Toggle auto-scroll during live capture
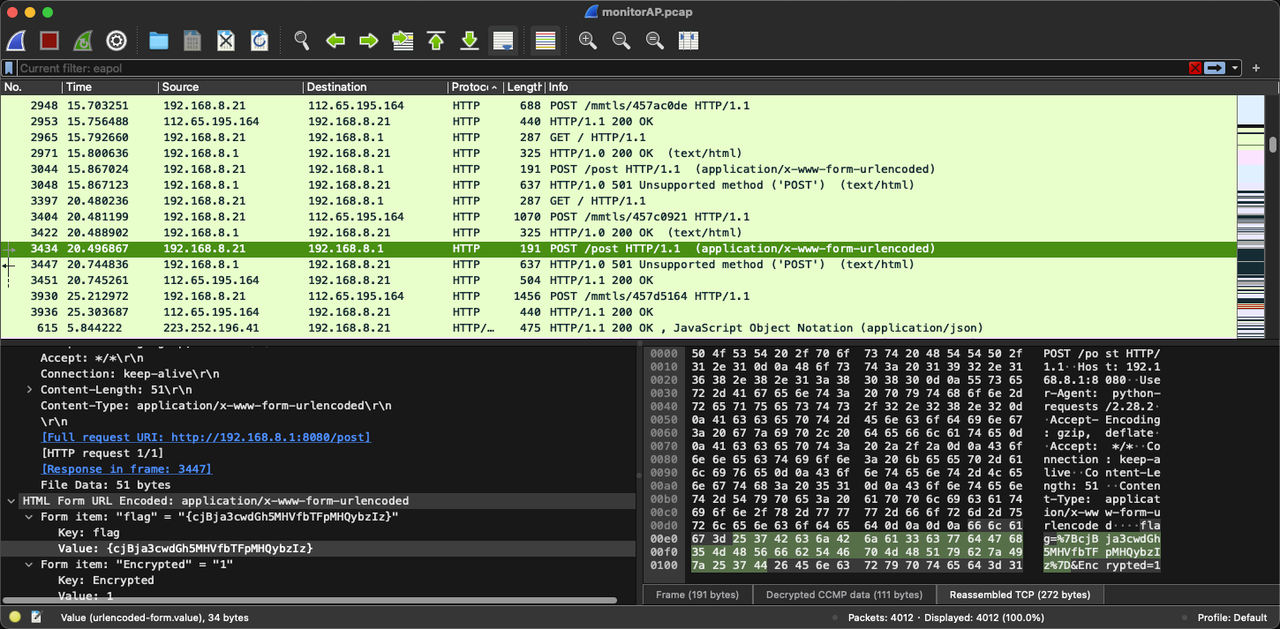 pyautogui.click(x=503, y=41)
